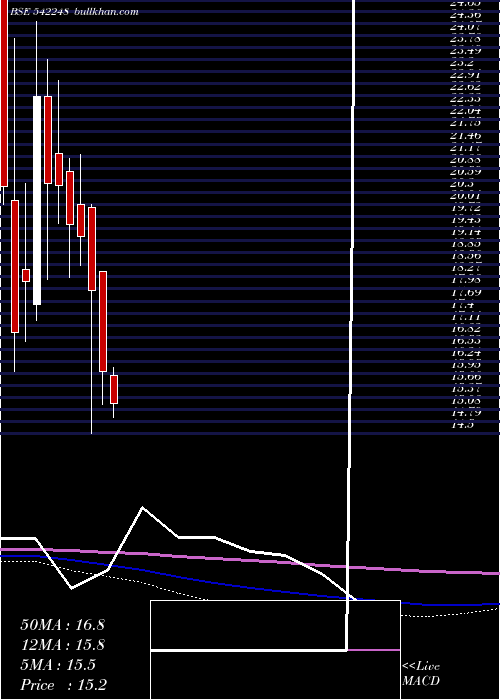Click the 23.2 price axis label

coord(462,63)
